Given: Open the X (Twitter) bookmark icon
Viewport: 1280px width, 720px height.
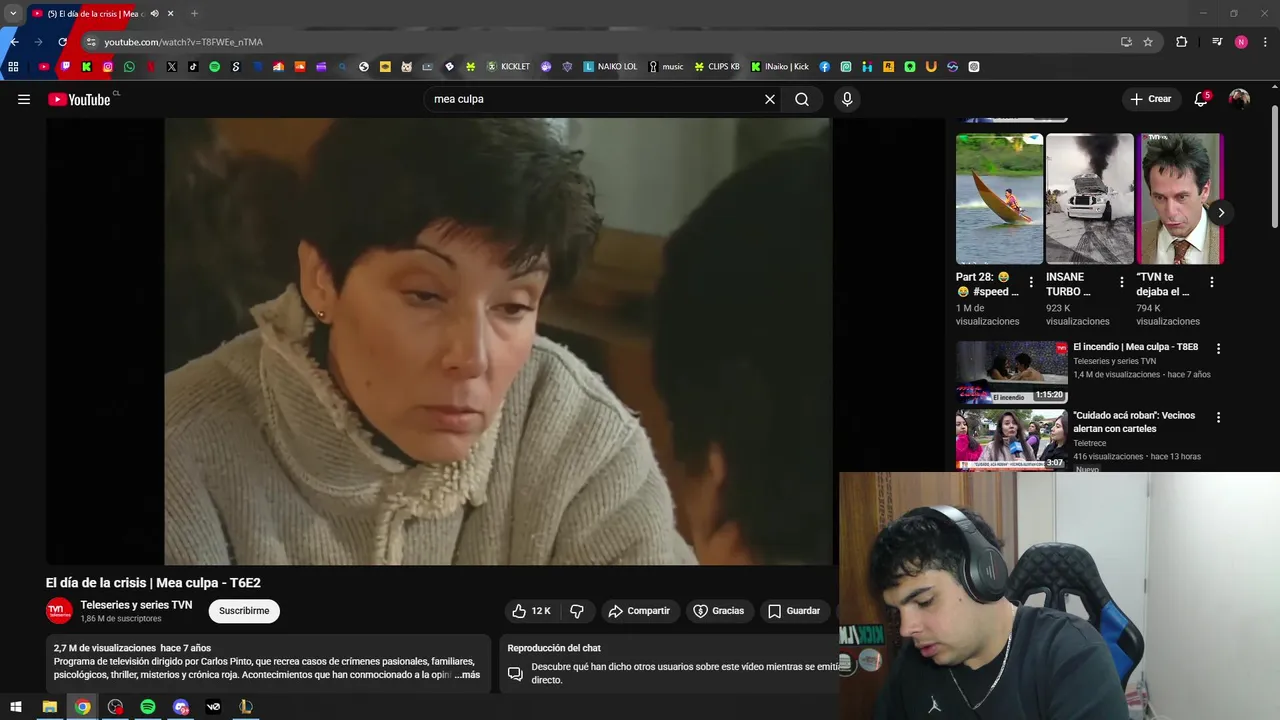Looking at the screenshot, I should coord(172,67).
